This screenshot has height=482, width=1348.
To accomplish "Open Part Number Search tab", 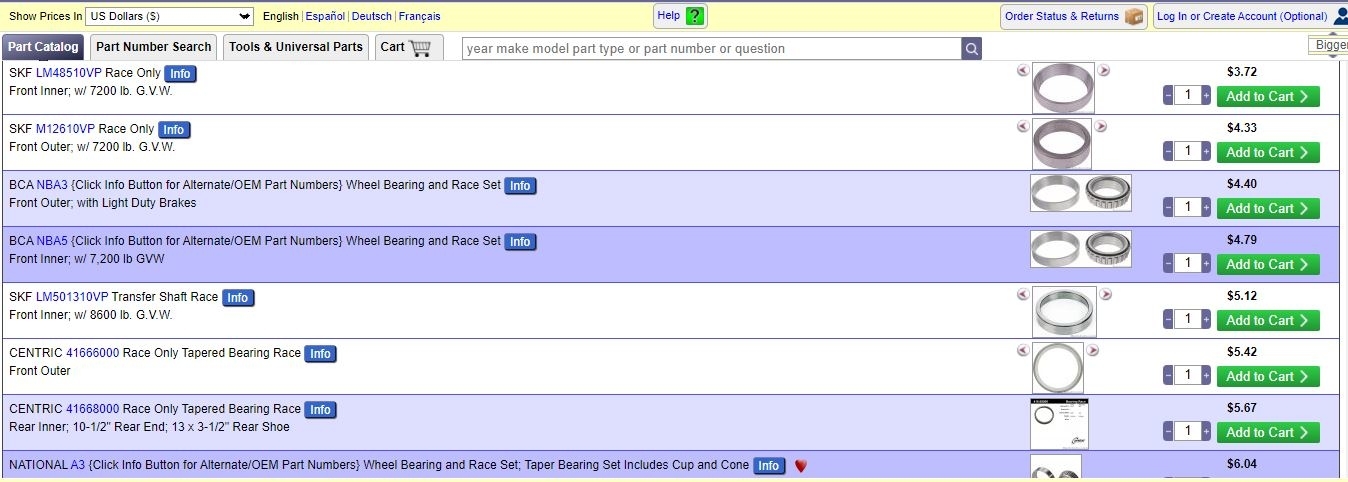I will coord(154,47).
